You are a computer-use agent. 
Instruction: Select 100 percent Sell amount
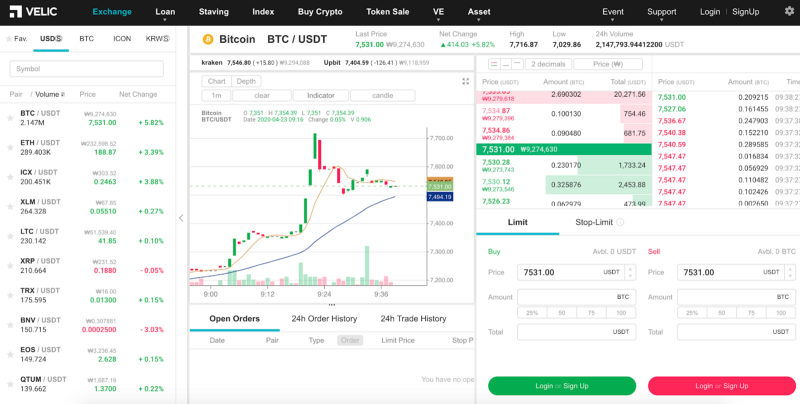click(781, 313)
